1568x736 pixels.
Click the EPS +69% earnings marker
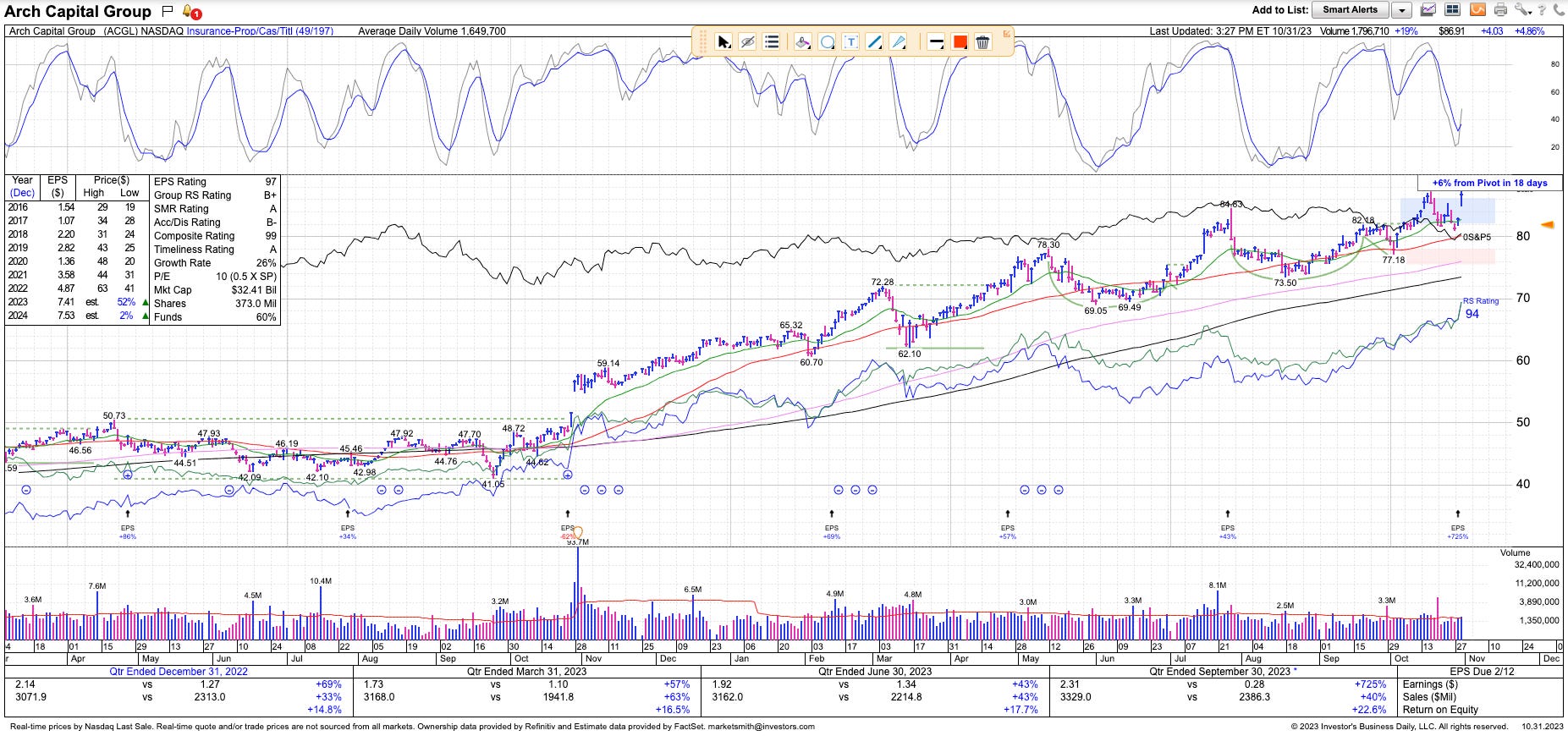[831, 531]
